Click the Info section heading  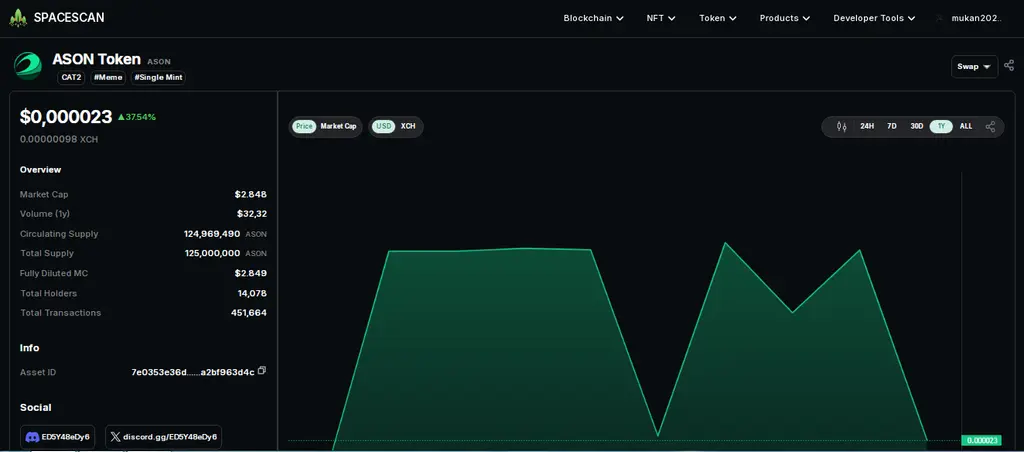[x=29, y=347]
